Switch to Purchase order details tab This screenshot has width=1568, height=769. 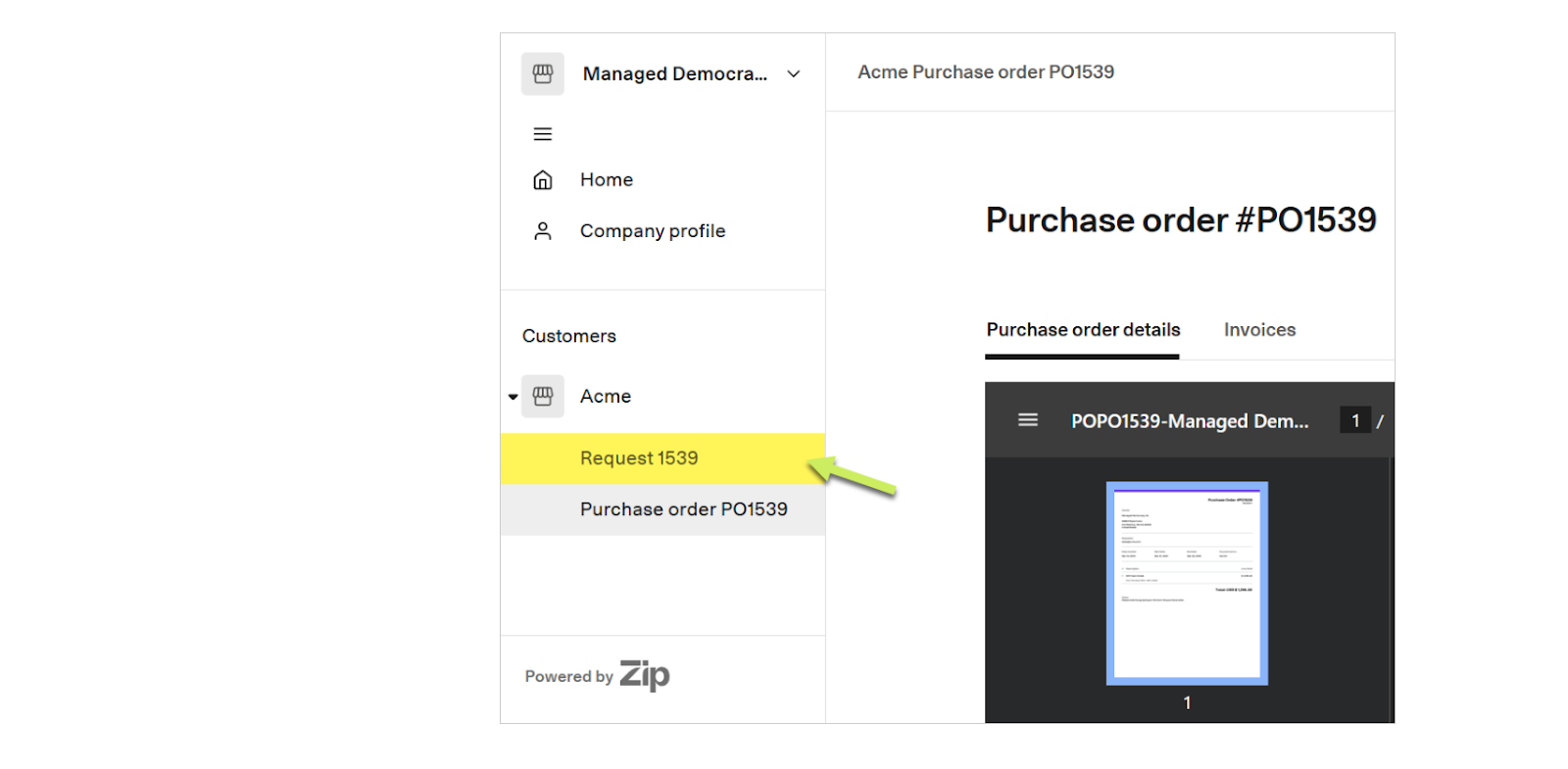click(1083, 330)
